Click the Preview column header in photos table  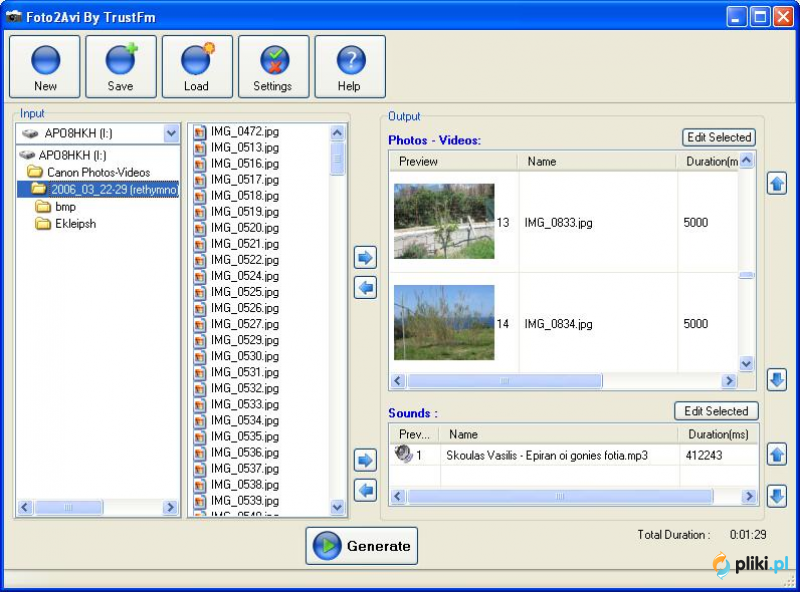454,162
